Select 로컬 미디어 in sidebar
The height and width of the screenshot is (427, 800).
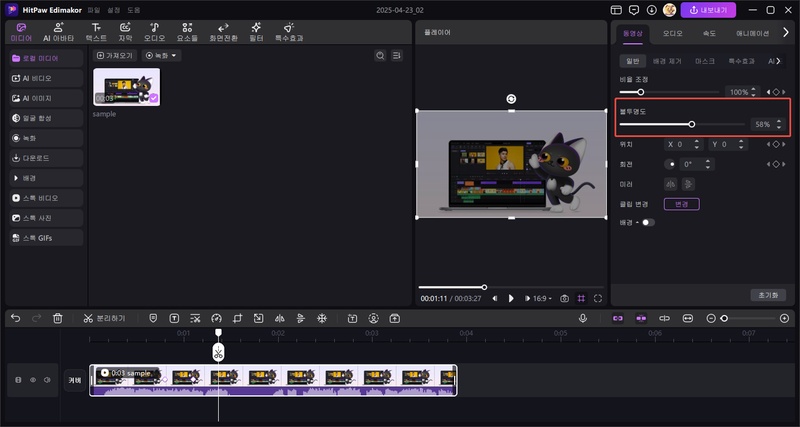tap(46, 58)
